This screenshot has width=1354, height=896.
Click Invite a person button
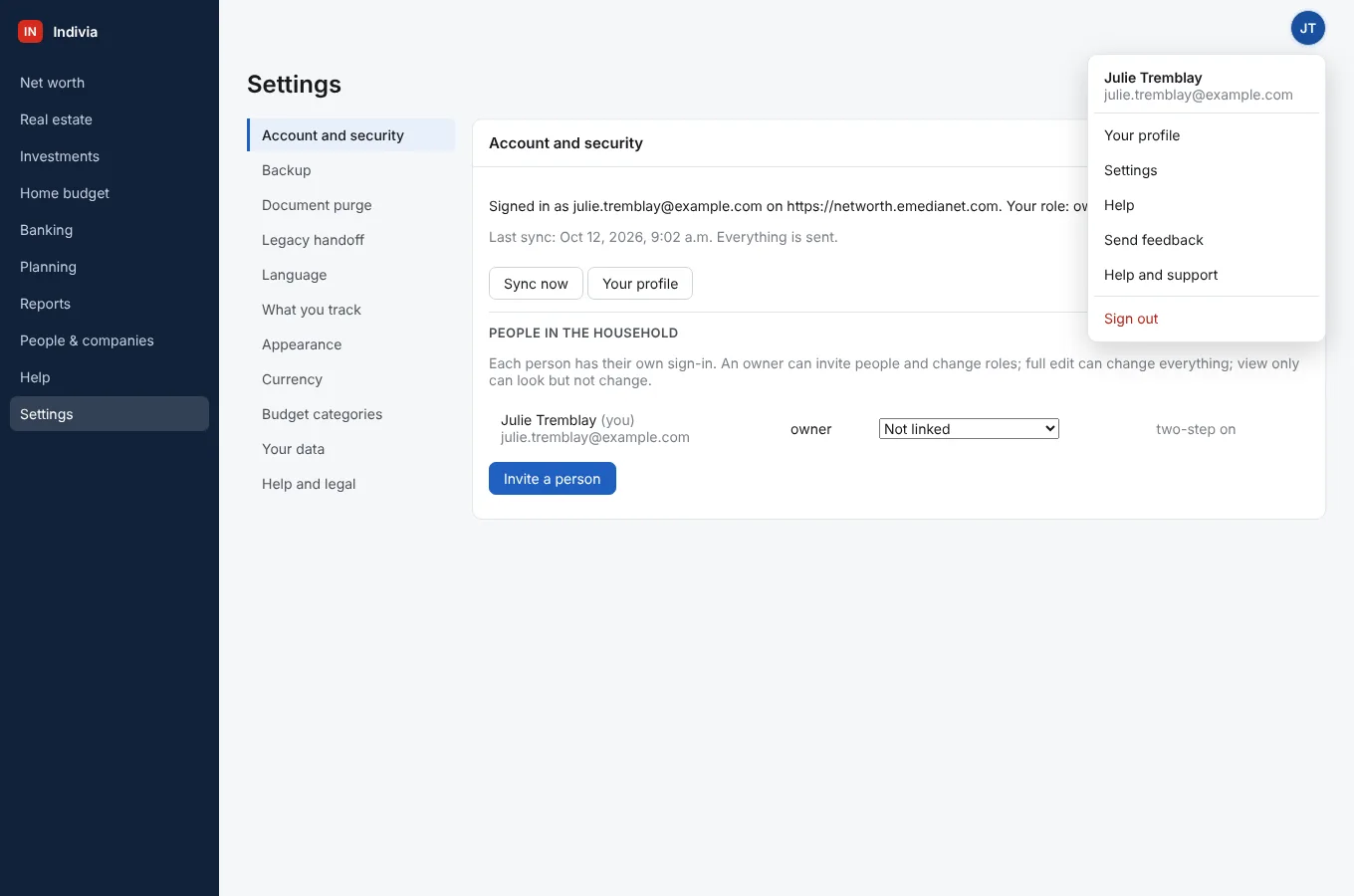[x=553, y=479]
